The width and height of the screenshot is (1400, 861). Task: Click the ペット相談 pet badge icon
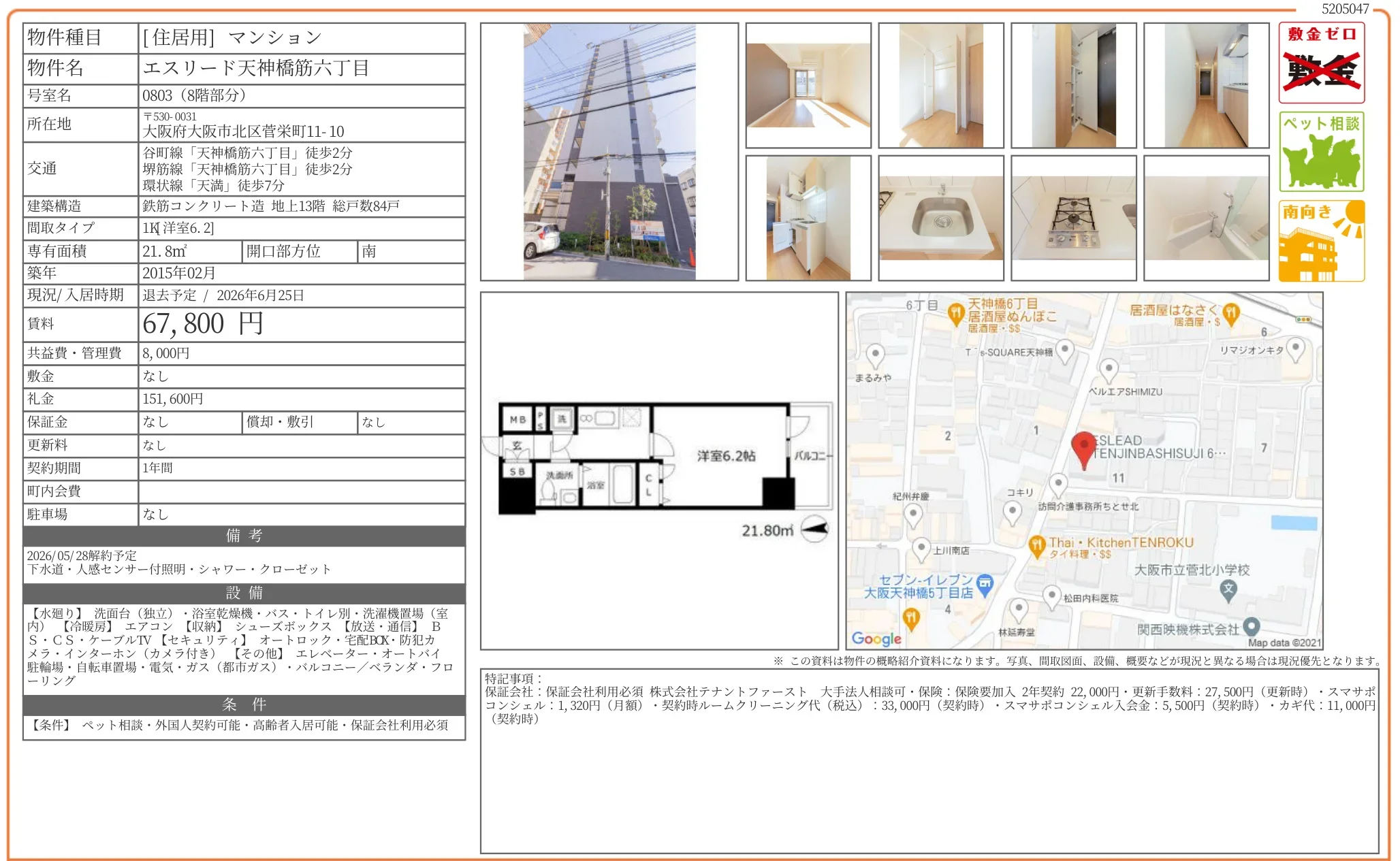coord(1321,152)
